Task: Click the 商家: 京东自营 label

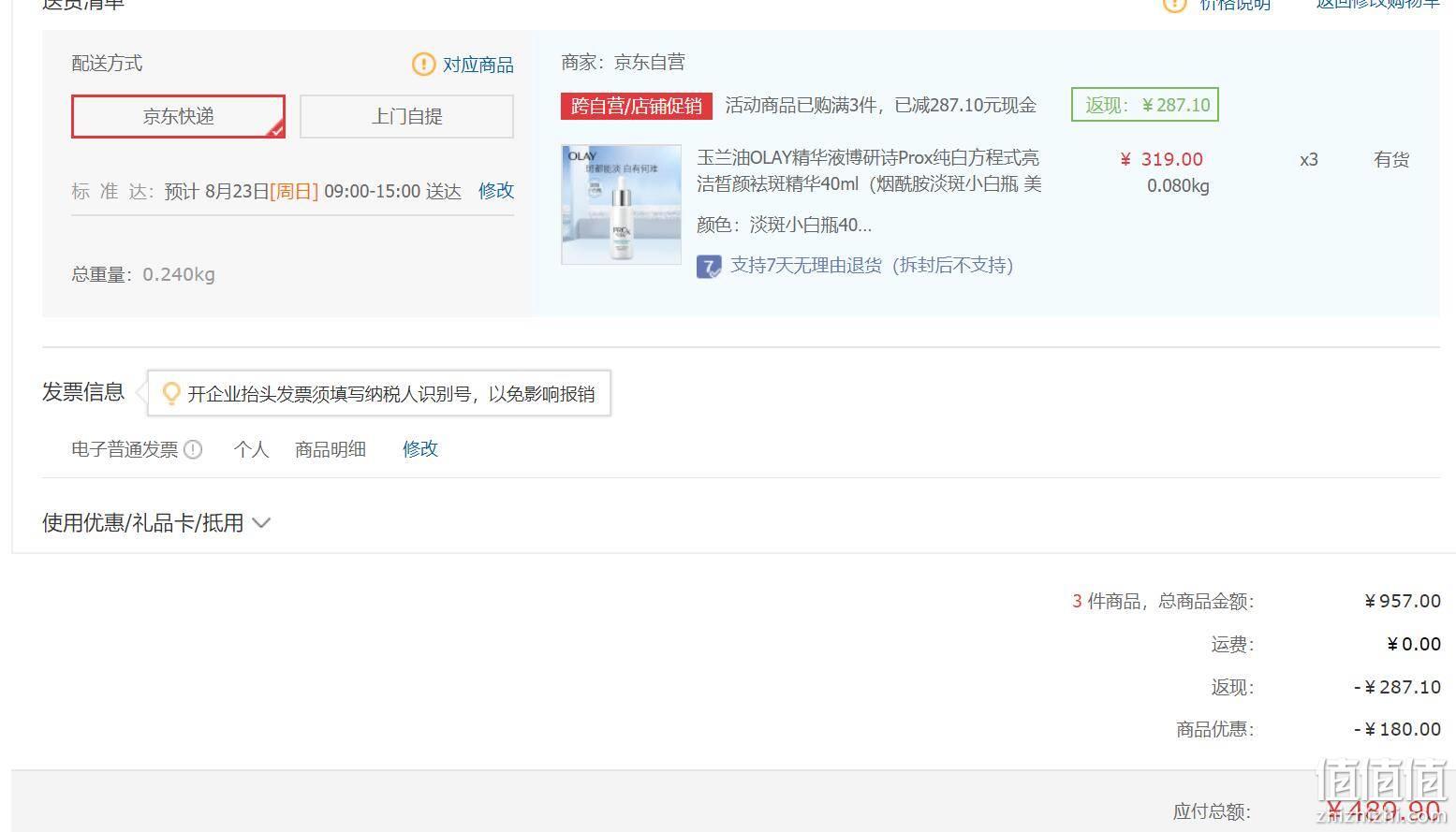Action: pyautogui.click(x=623, y=63)
